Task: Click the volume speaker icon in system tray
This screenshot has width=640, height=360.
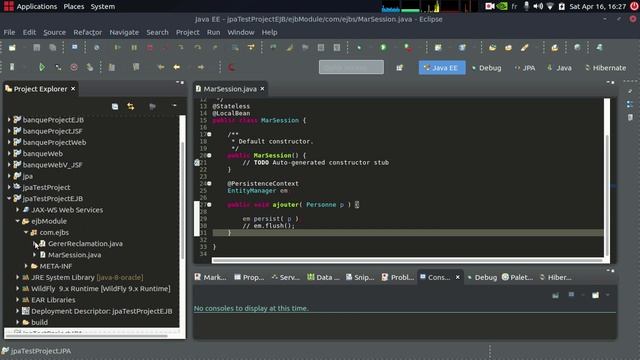Action: click(538, 6)
